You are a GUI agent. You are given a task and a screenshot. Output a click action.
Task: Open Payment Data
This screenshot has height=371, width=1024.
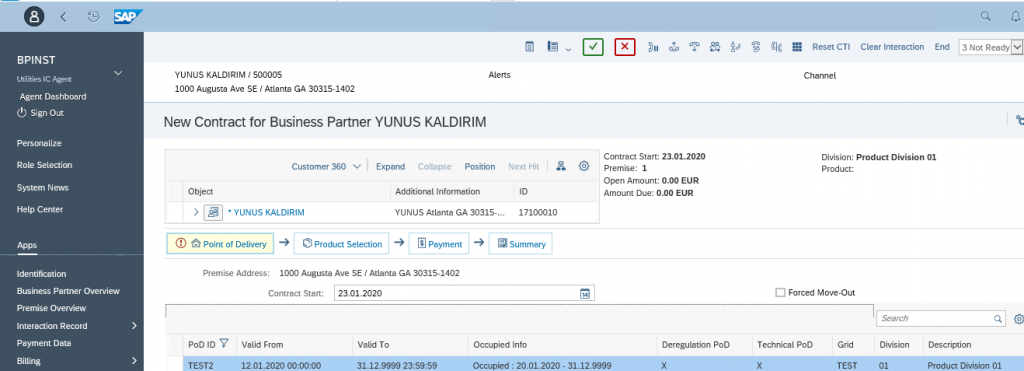[44, 343]
